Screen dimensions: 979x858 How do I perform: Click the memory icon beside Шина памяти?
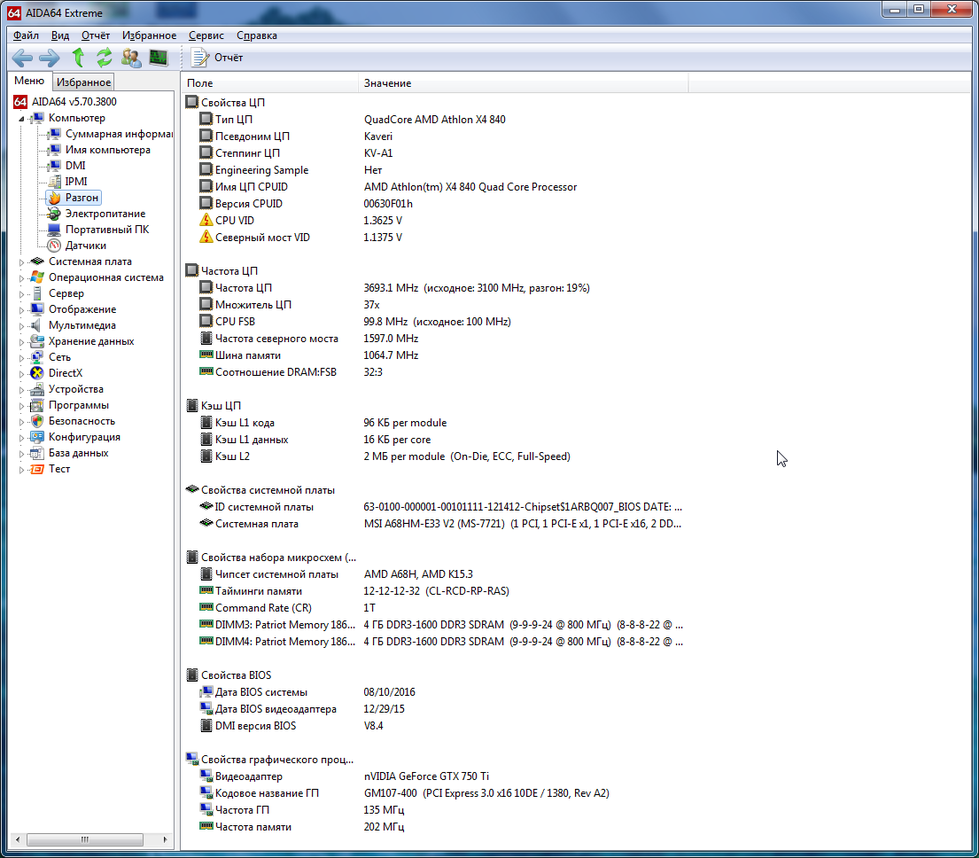pyautogui.click(x=206, y=355)
